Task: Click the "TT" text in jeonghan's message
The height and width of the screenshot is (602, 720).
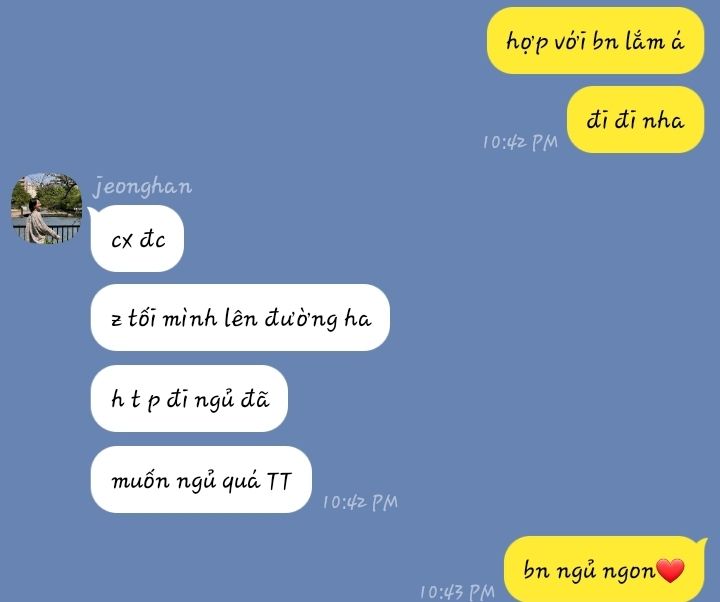Action: [x=279, y=481]
